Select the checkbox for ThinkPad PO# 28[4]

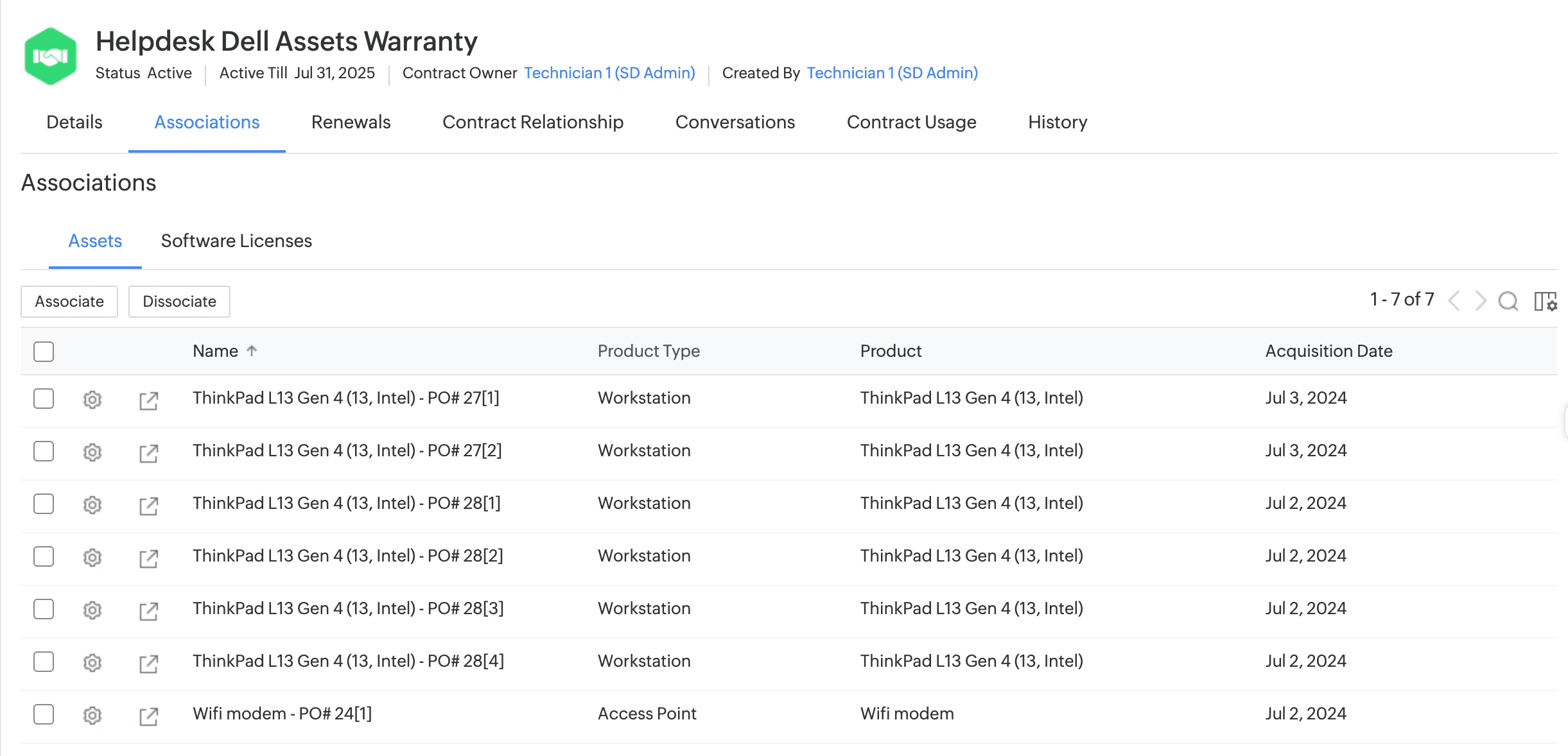tap(44, 661)
